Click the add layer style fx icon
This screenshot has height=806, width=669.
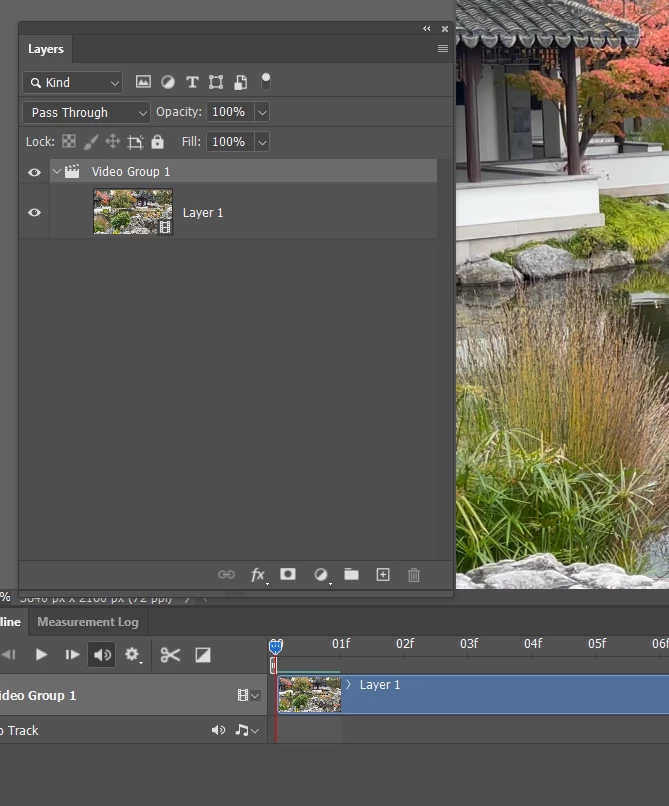click(258, 575)
